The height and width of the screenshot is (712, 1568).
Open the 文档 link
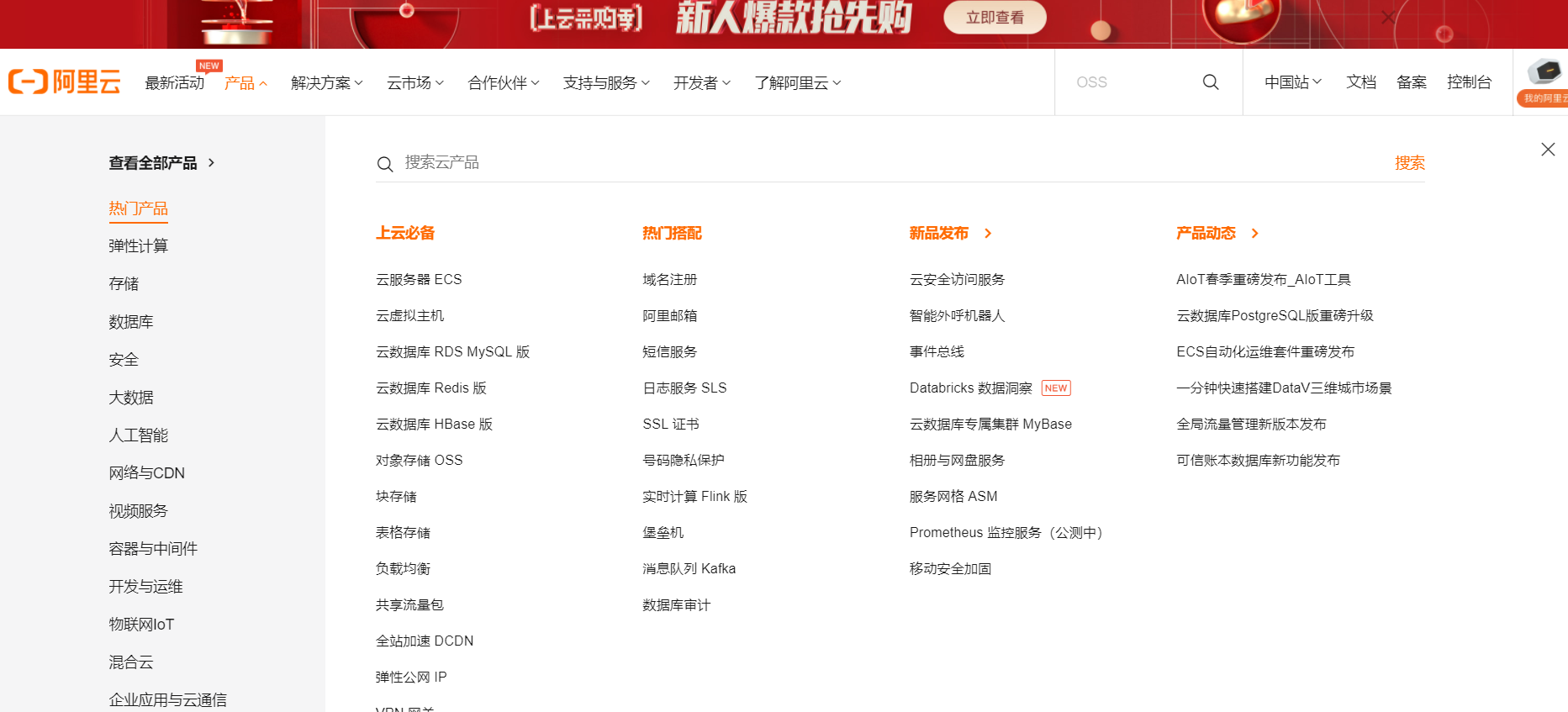(1361, 82)
